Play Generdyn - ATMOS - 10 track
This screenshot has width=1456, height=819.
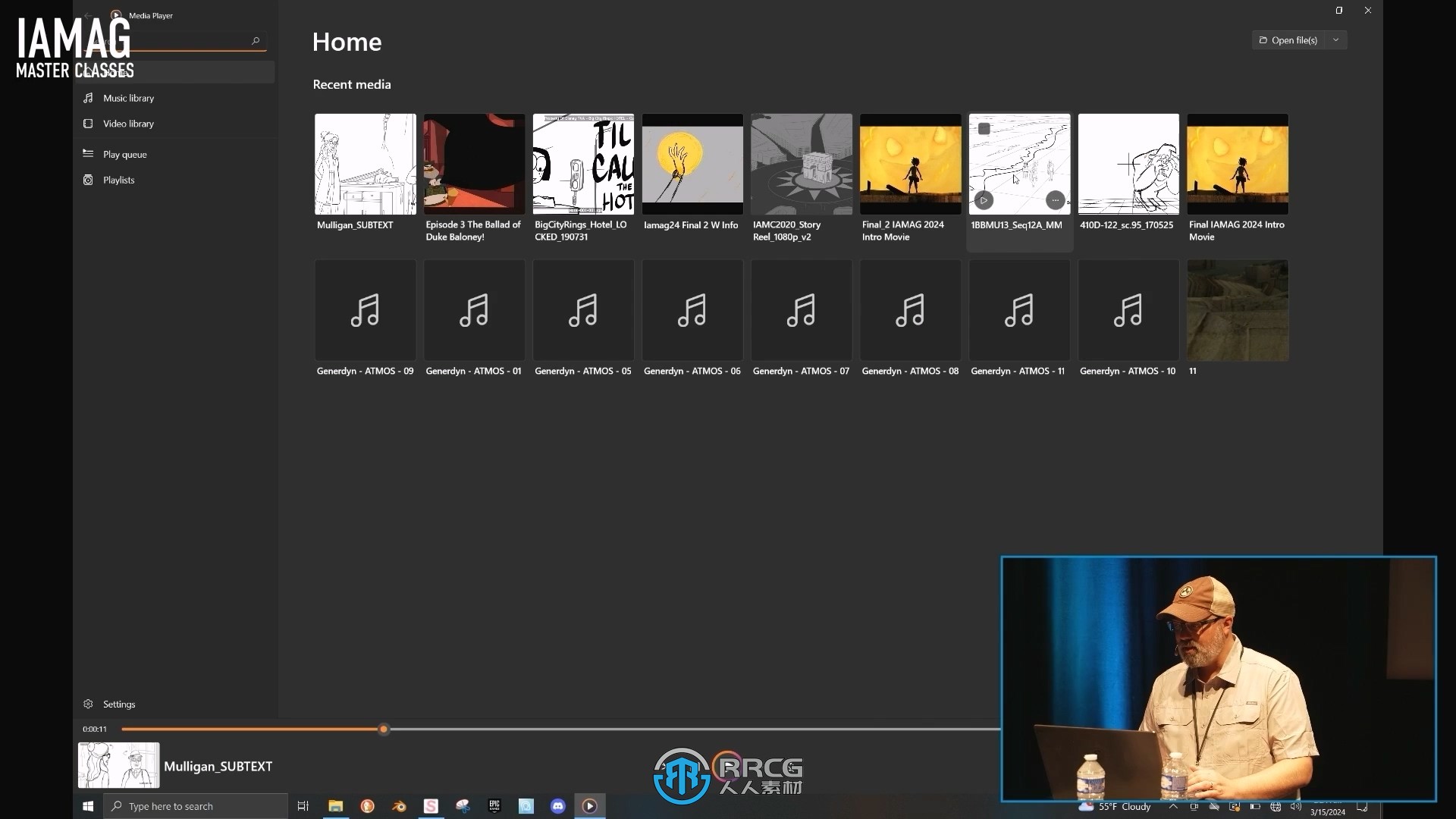click(1128, 310)
